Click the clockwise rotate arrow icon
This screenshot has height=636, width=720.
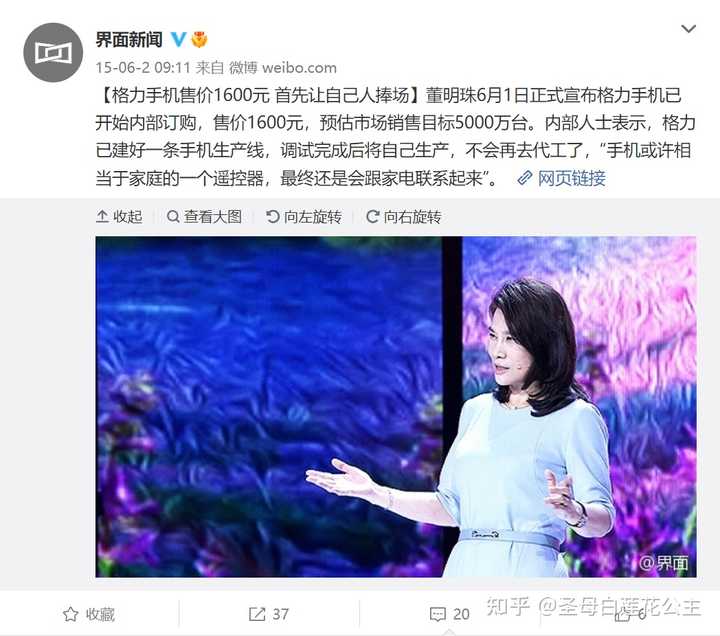click(372, 216)
